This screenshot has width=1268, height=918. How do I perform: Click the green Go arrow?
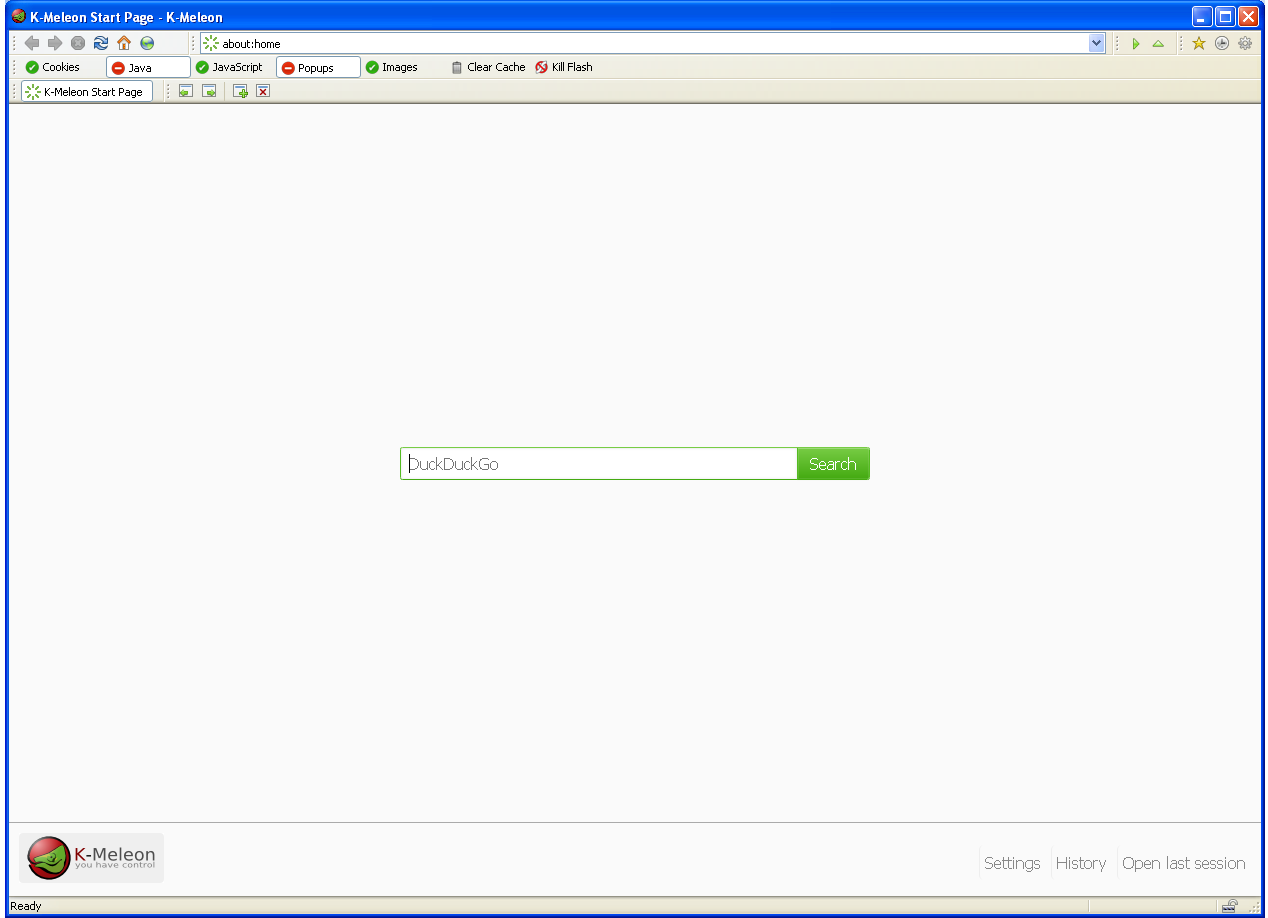(1135, 44)
